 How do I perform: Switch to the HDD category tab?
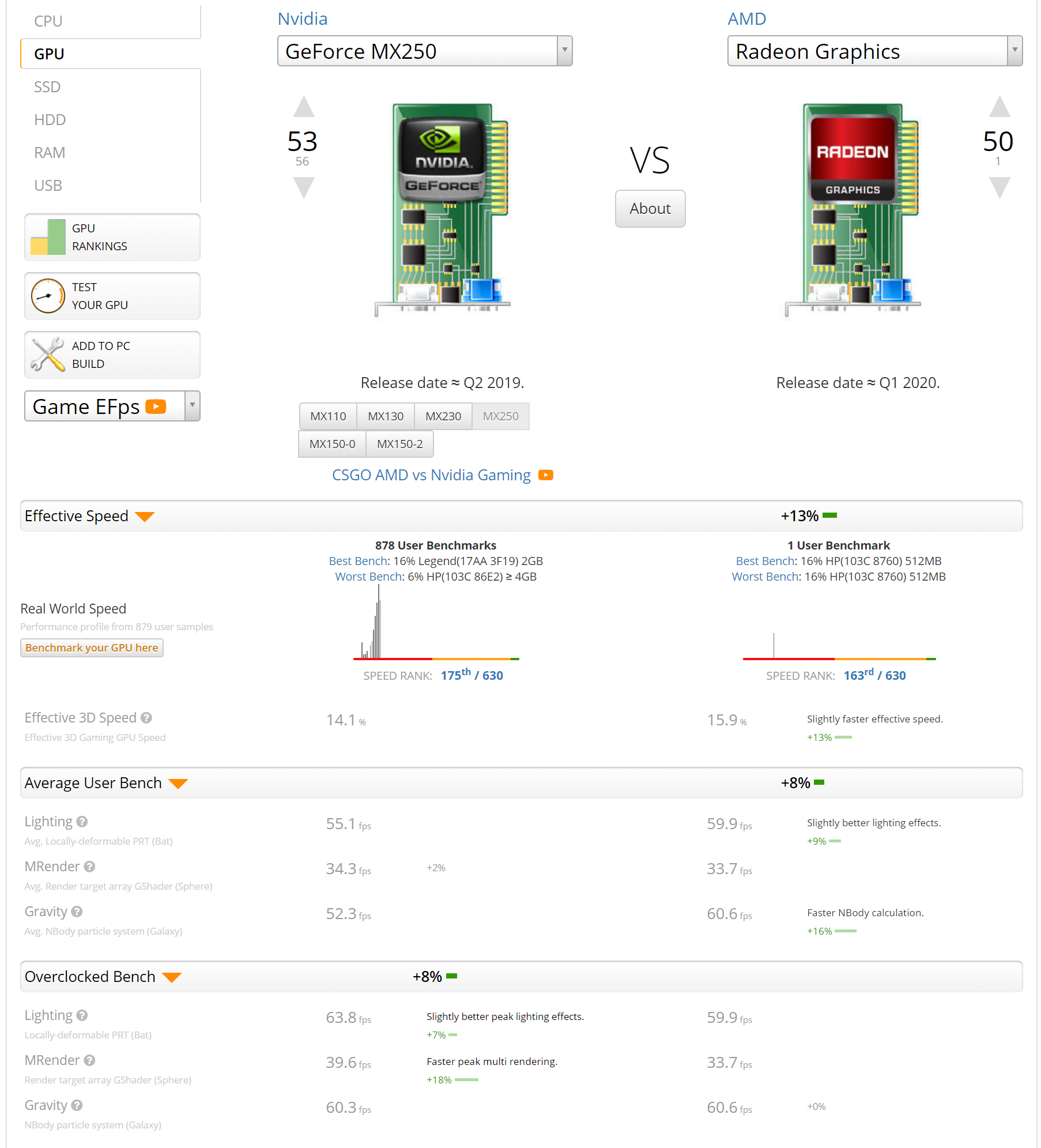tap(111, 120)
